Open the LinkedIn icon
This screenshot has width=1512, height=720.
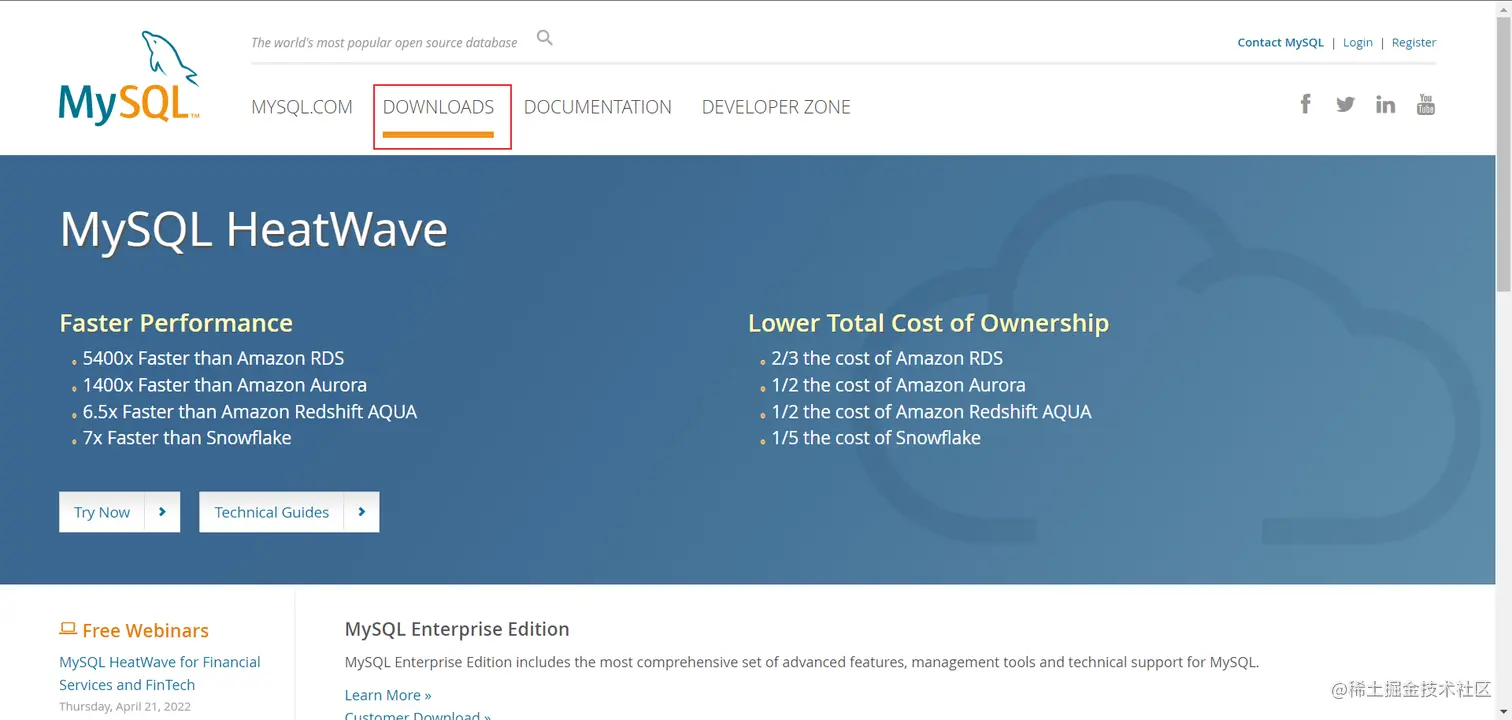[x=1385, y=104]
